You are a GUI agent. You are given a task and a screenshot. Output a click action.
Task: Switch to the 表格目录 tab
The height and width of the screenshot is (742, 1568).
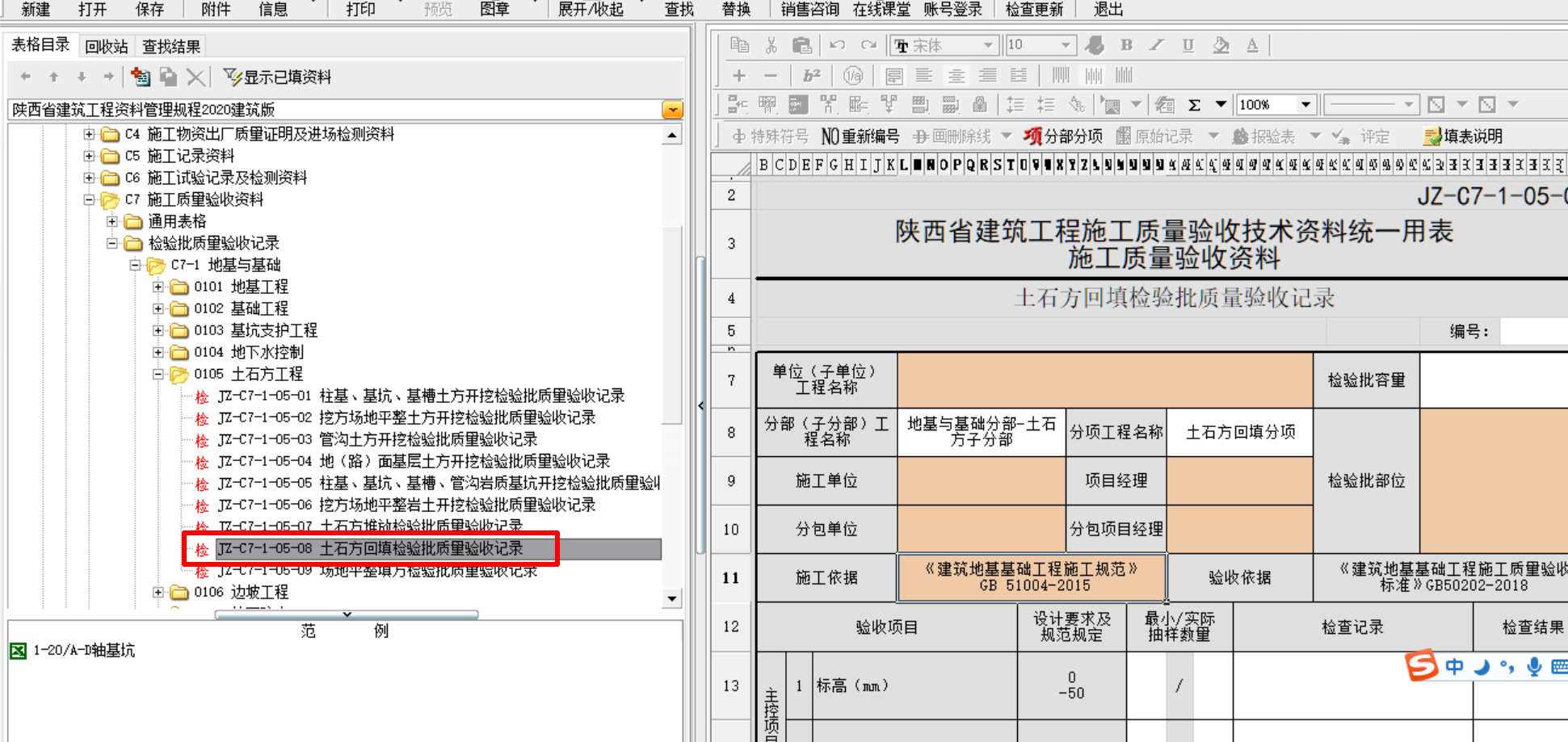click(x=40, y=45)
